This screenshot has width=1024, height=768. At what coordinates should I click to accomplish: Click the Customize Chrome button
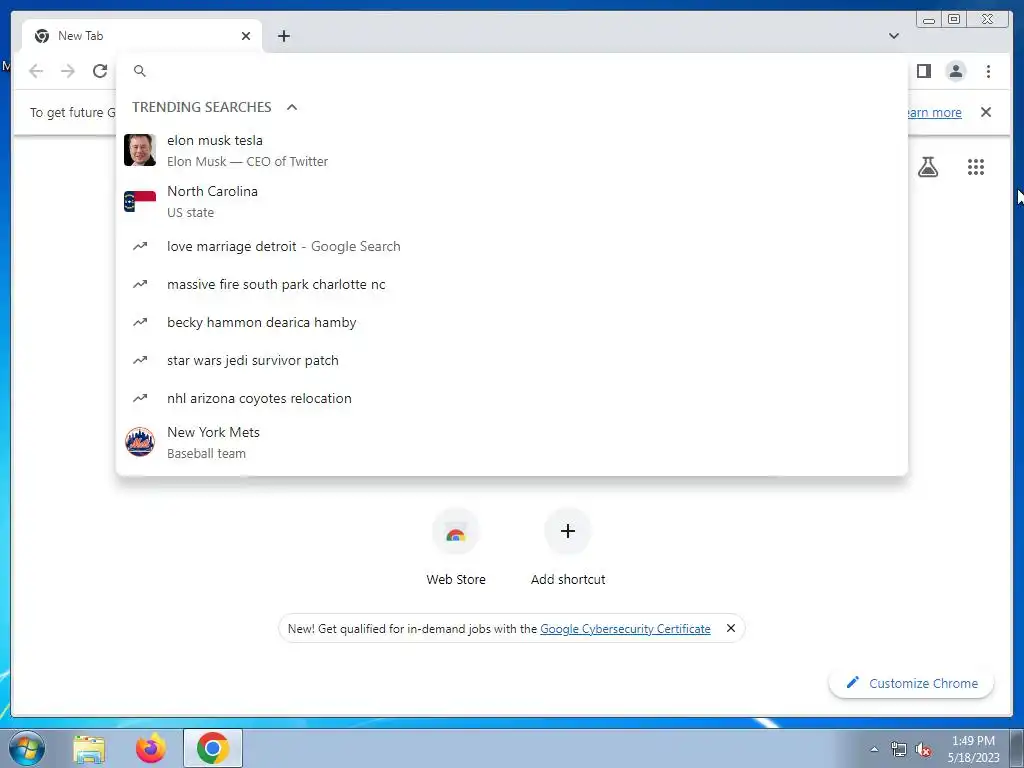point(912,683)
